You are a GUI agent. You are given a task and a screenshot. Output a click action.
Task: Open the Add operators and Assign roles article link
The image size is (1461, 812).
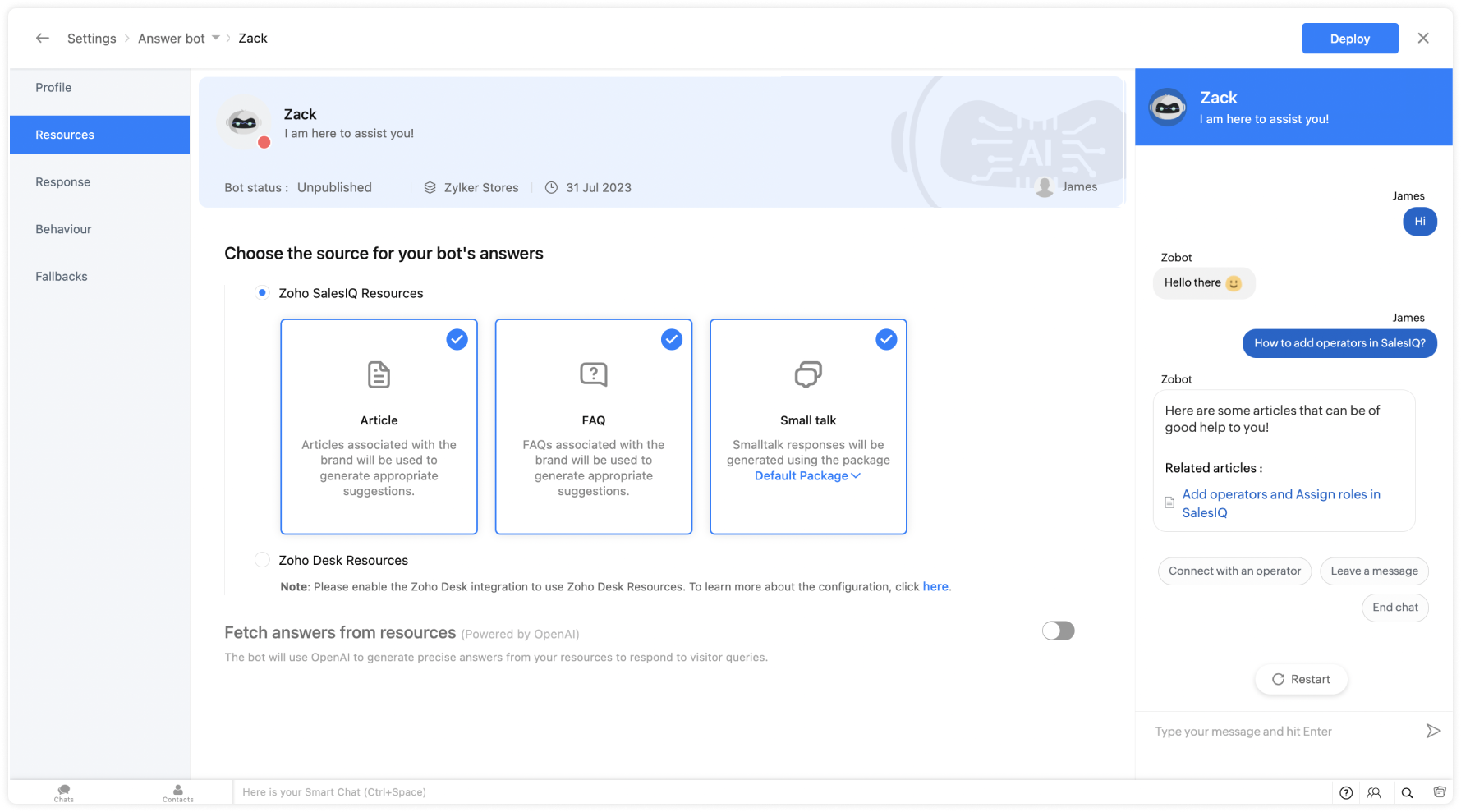click(1280, 503)
